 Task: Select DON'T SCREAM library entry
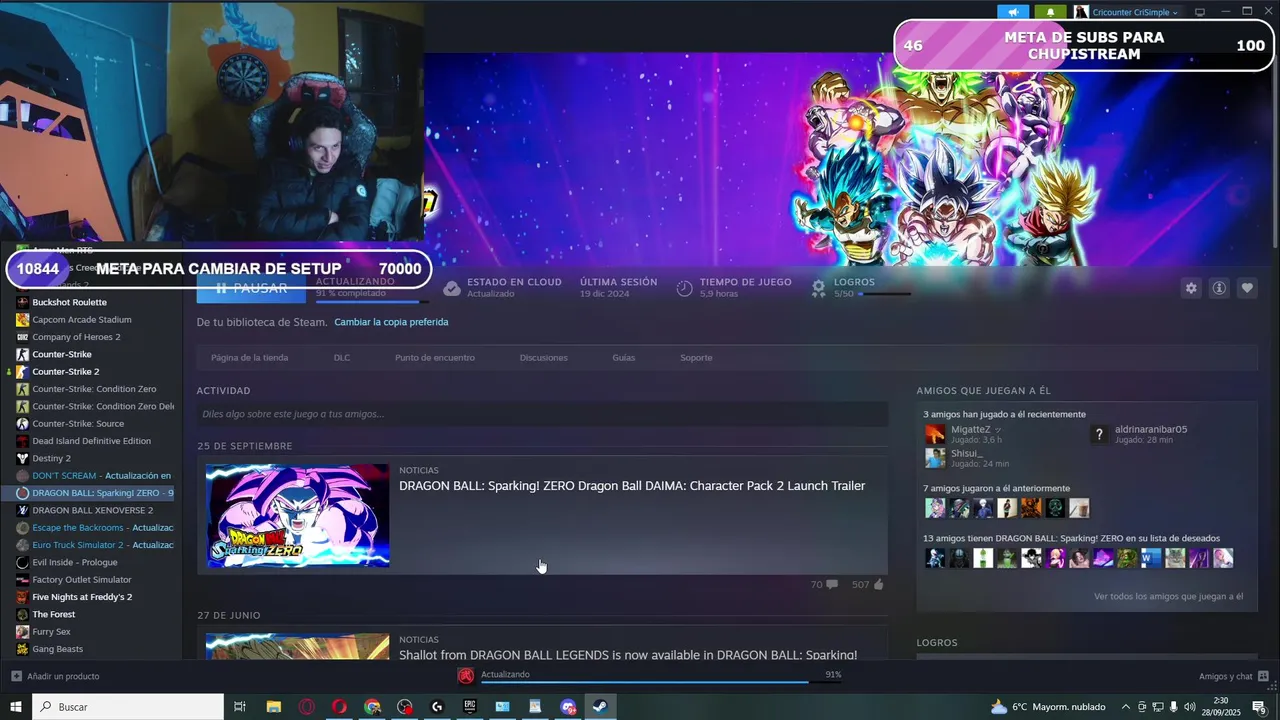tap(95, 476)
